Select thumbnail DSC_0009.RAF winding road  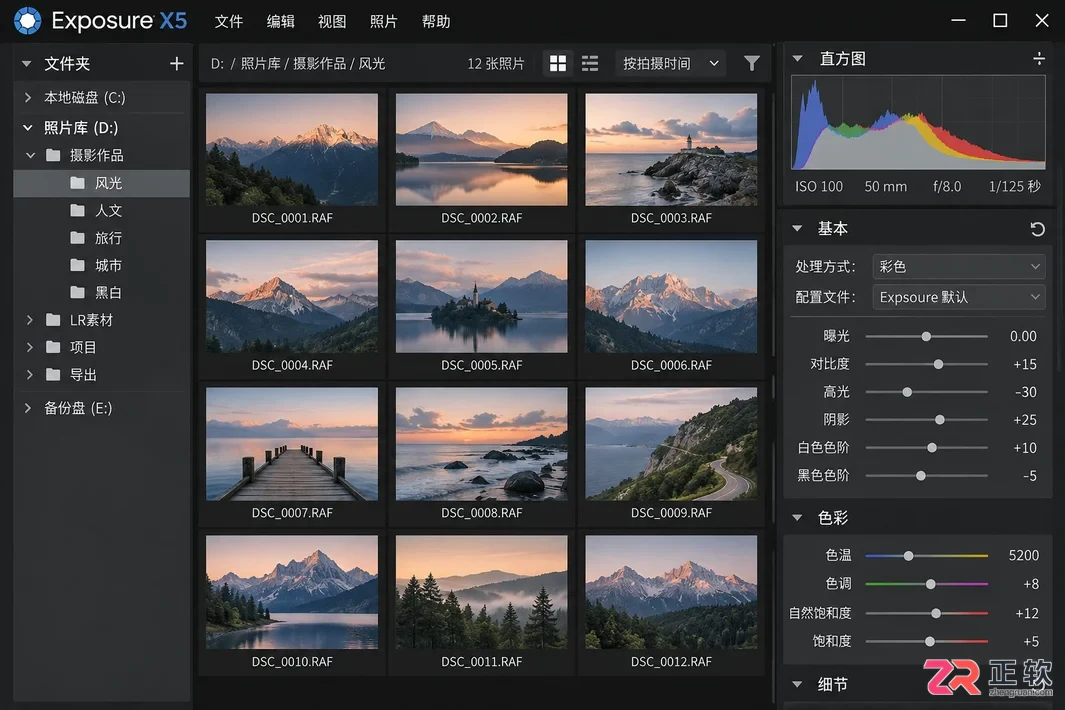(671, 444)
